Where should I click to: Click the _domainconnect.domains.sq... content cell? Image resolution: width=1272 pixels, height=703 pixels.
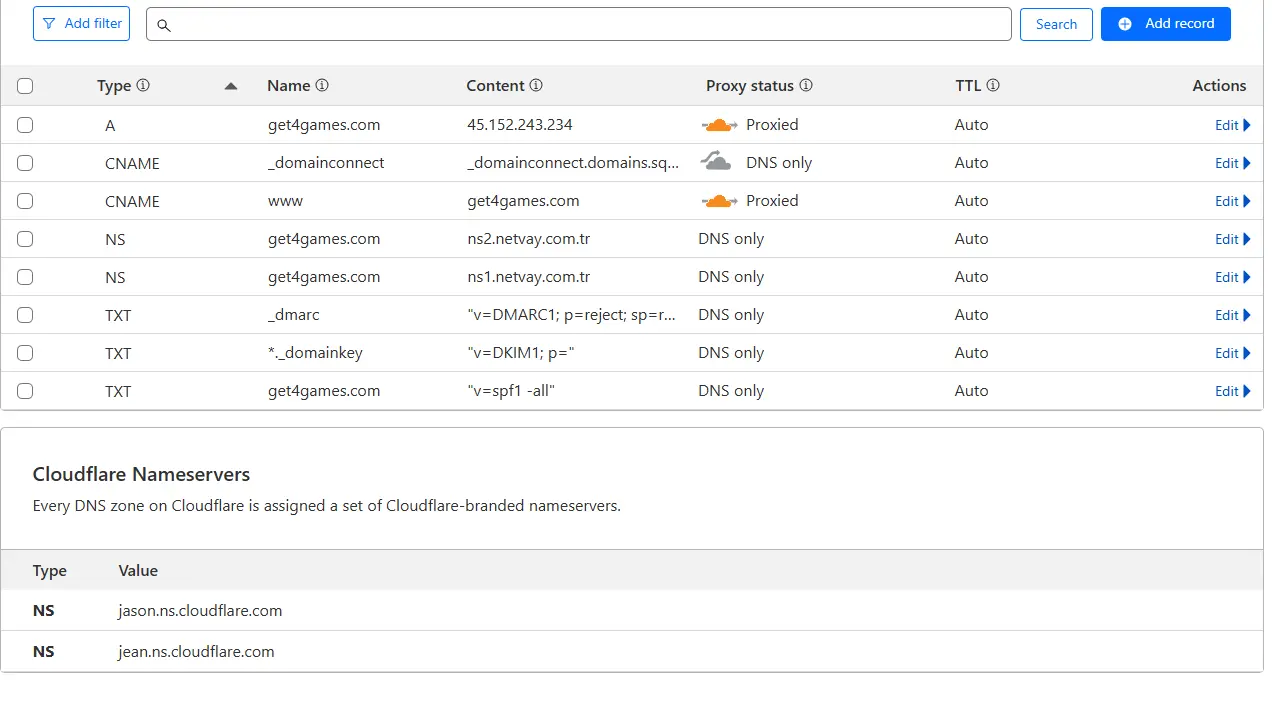coord(573,163)
